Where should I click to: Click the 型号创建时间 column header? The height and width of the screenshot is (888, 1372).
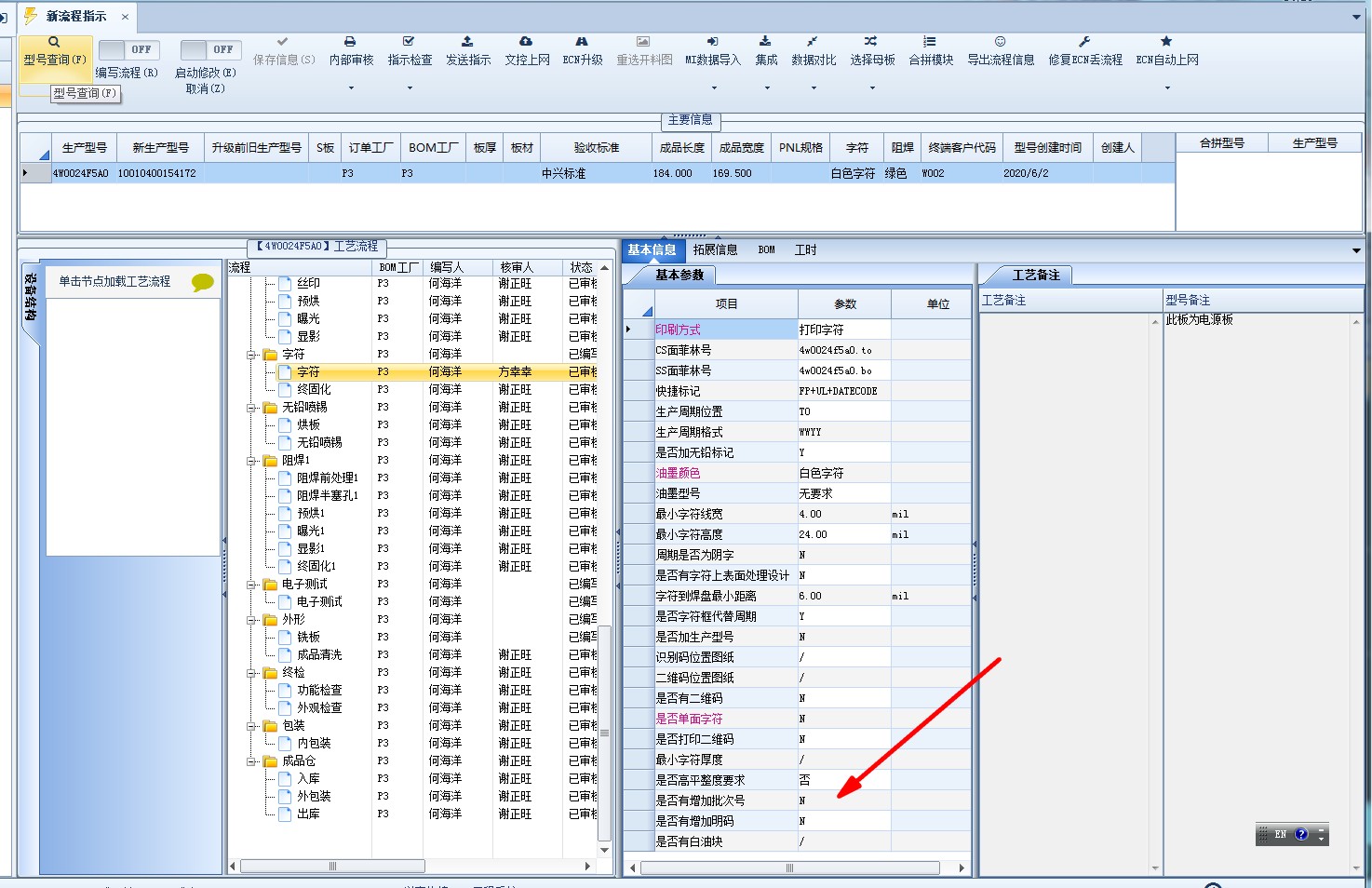[x=1047, y=147]
